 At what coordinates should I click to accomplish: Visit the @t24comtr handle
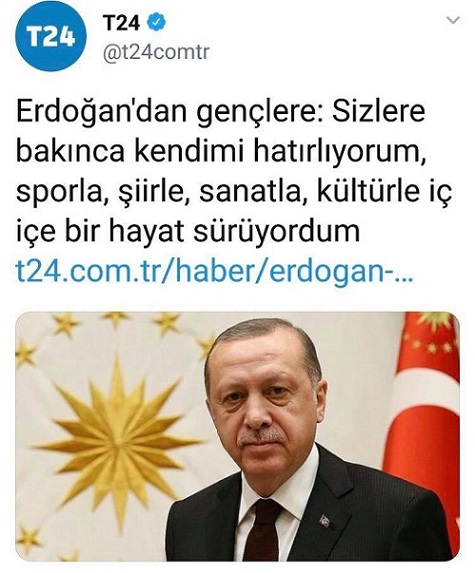156,52
